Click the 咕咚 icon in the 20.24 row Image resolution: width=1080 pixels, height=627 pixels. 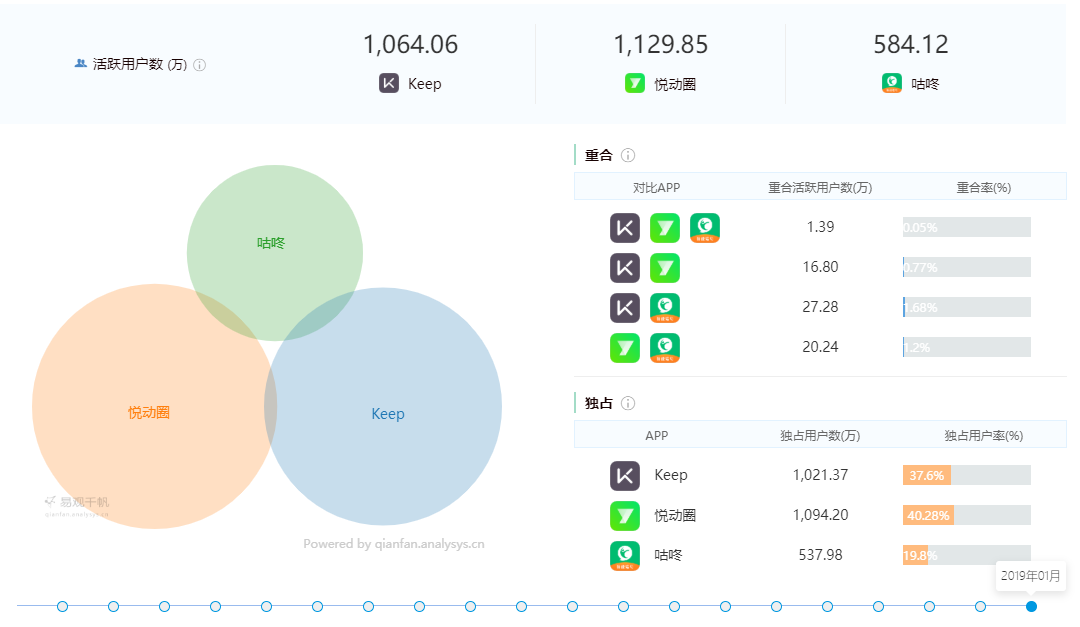pyautogui.click(x=665, y=348)
